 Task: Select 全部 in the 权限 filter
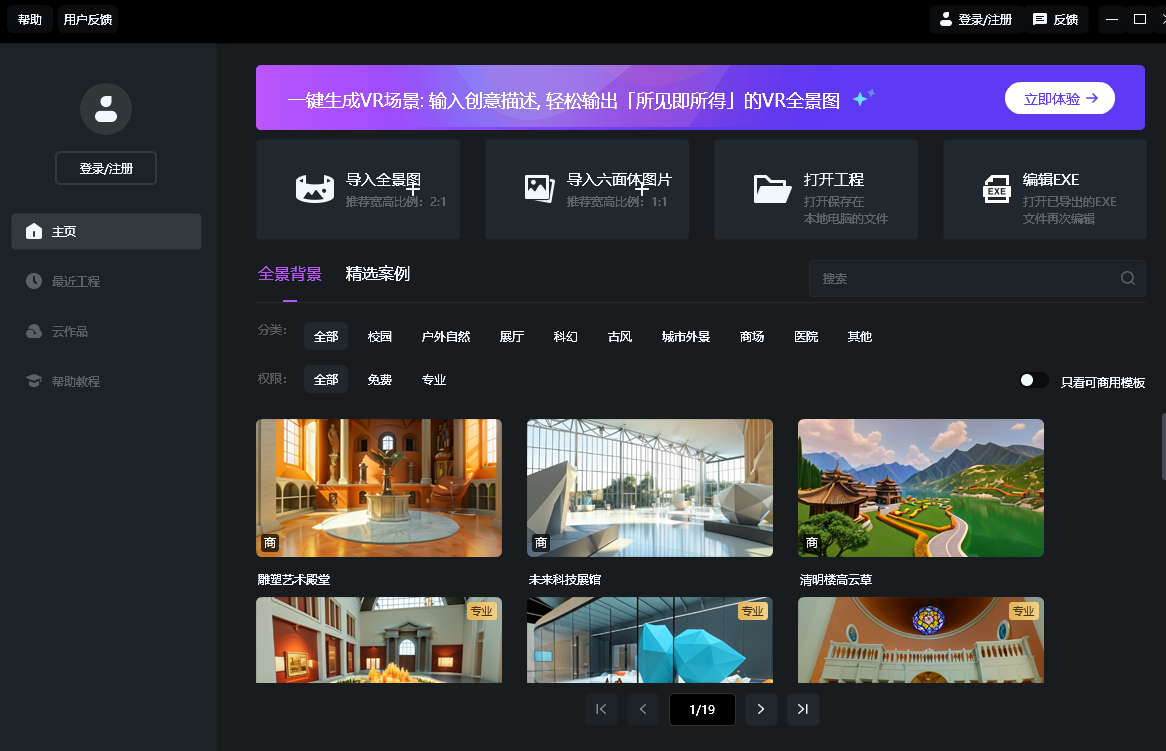click(x=326, y=380)
